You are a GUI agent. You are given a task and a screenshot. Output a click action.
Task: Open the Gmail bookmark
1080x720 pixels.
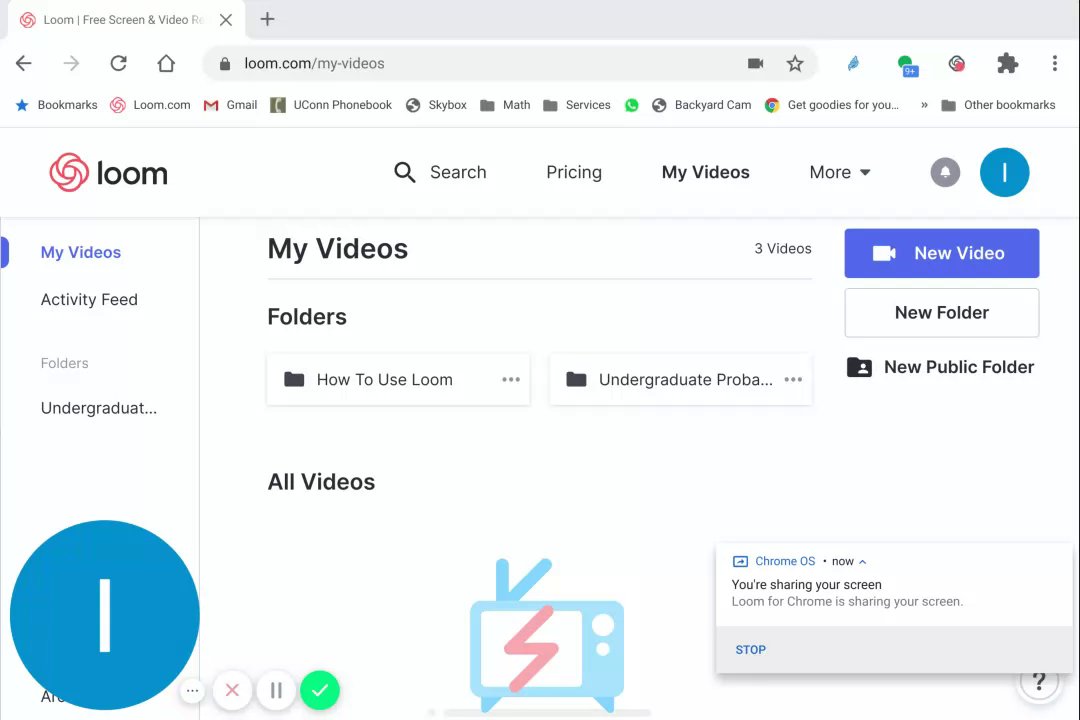[231, 105]
